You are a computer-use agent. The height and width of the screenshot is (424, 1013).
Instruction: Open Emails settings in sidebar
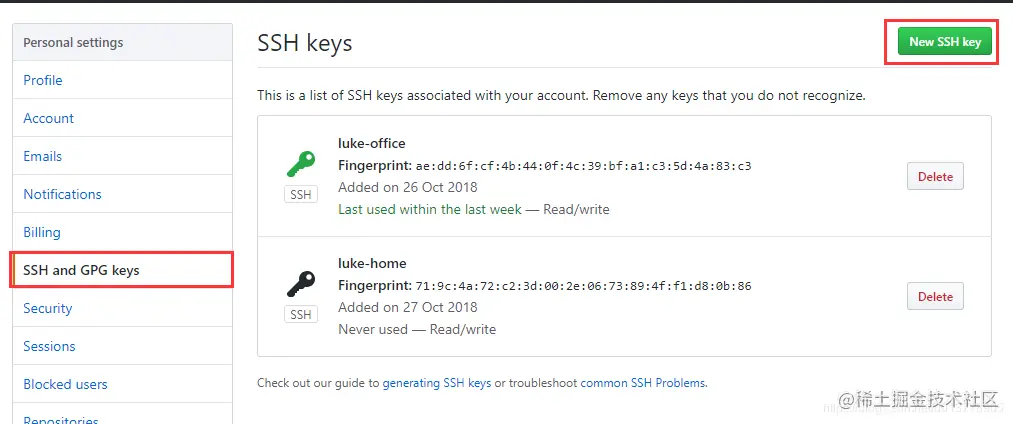coord(43,156)
